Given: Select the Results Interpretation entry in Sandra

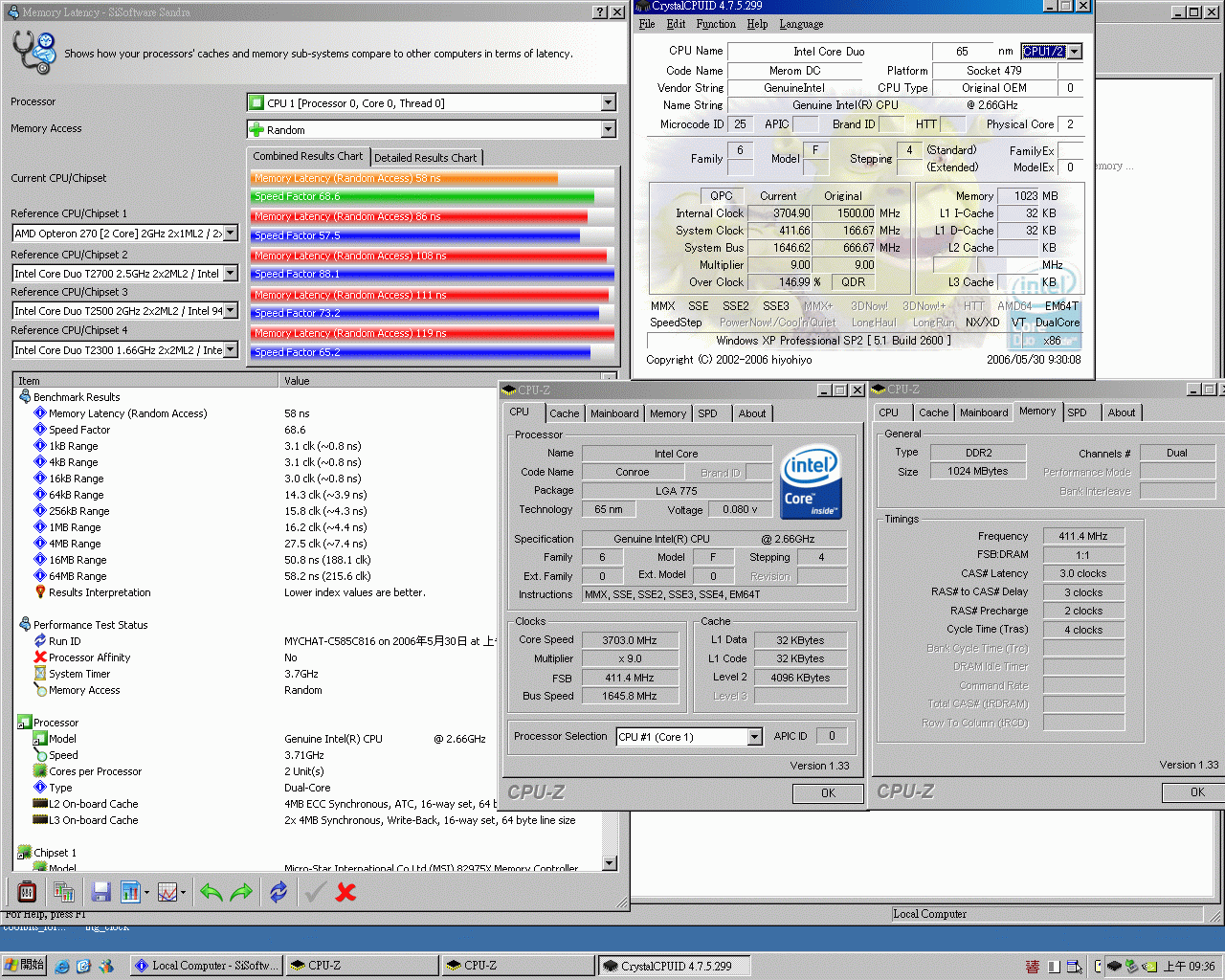Looking at the screenshot, I should point(99,591).
